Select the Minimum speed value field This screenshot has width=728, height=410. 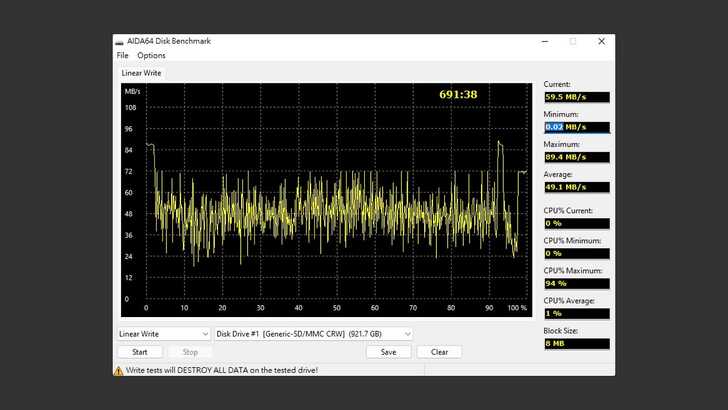(x=576, y=127)
